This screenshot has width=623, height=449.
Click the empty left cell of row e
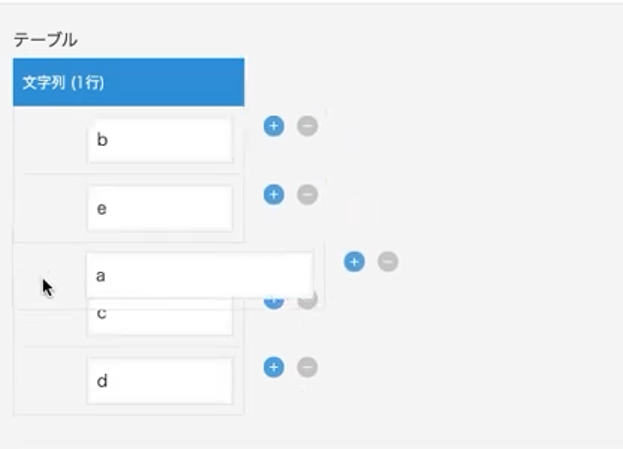tap(51, 208)
